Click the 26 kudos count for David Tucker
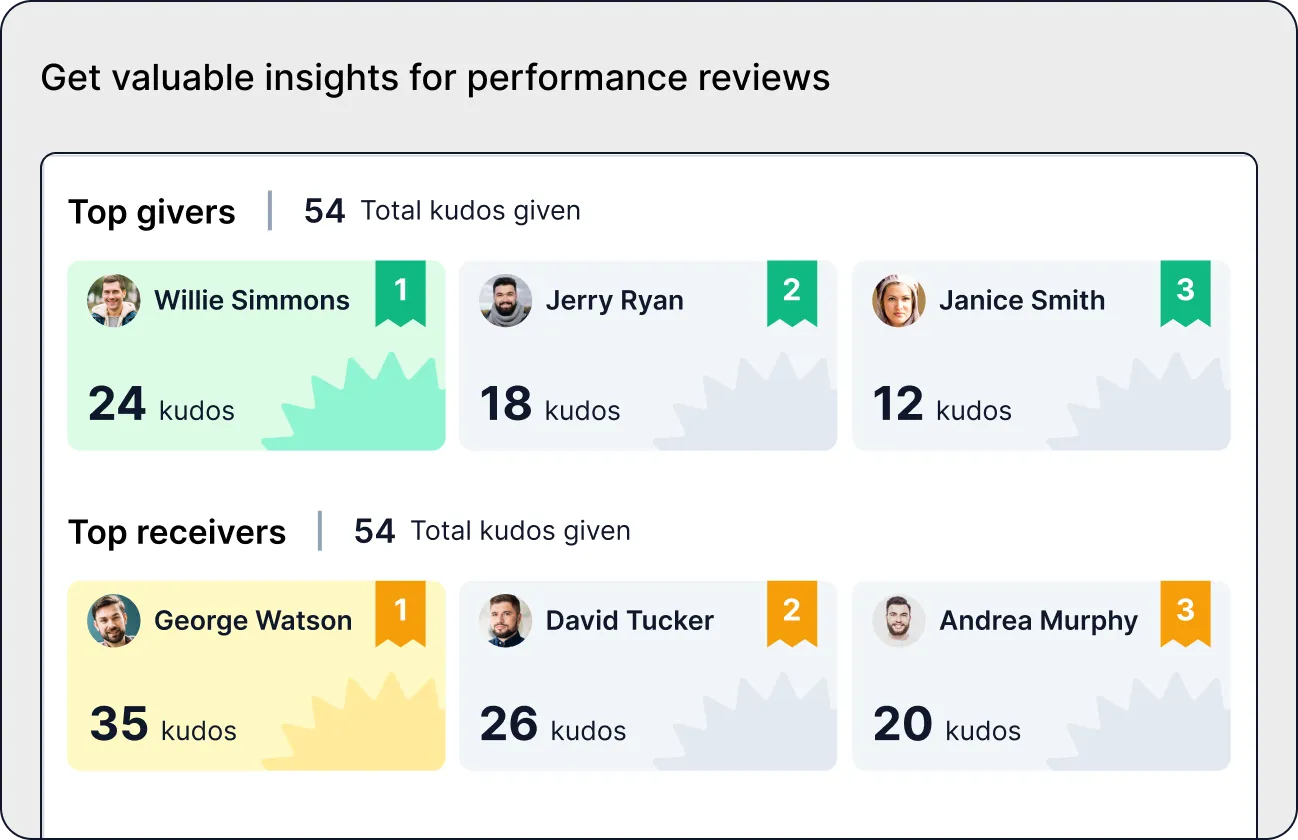This screenshot has height=840, width=1298. [x=553, y=725]
